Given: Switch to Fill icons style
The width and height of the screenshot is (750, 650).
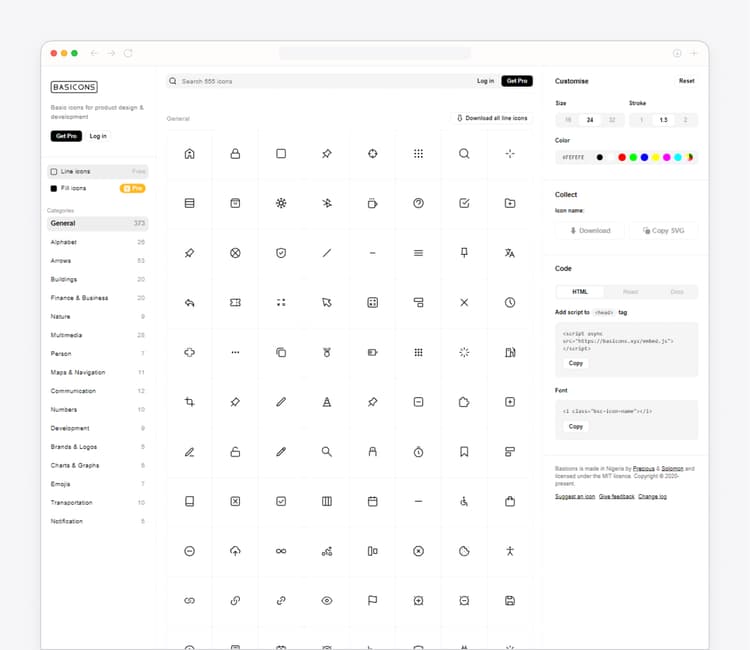Looking at the screenshot, I should click(75, 188).
